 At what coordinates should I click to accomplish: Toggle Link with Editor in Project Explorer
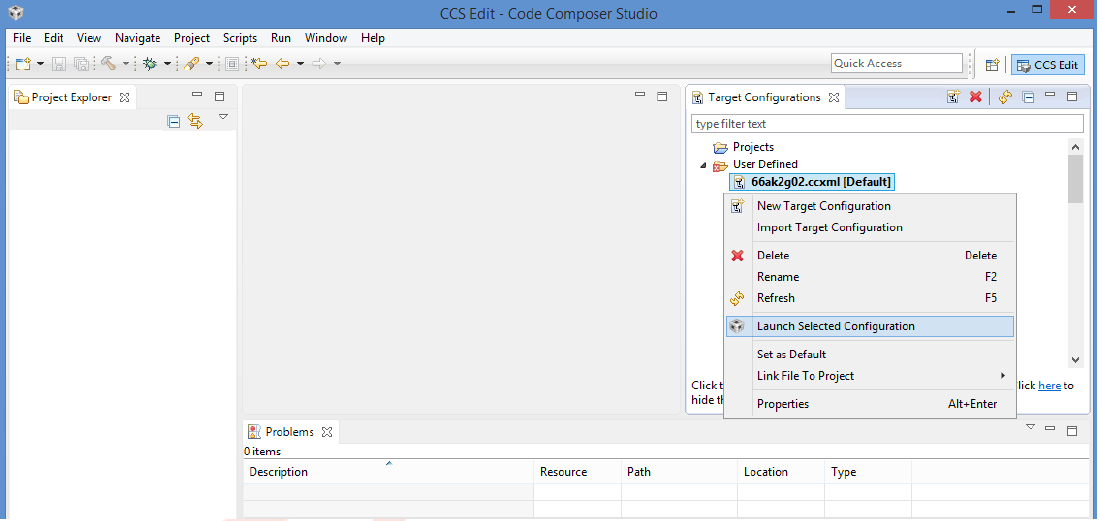(195, 121)
